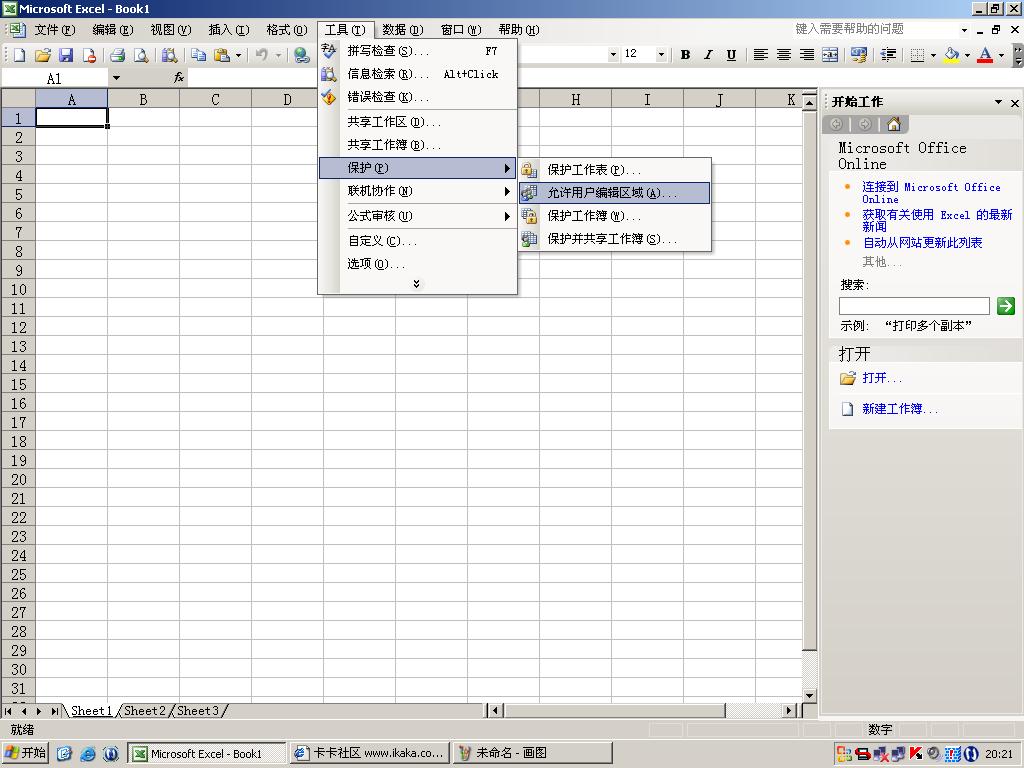Click the Merge and Center icon
This screenshot has width=1024, height=768.
(830, 55)
